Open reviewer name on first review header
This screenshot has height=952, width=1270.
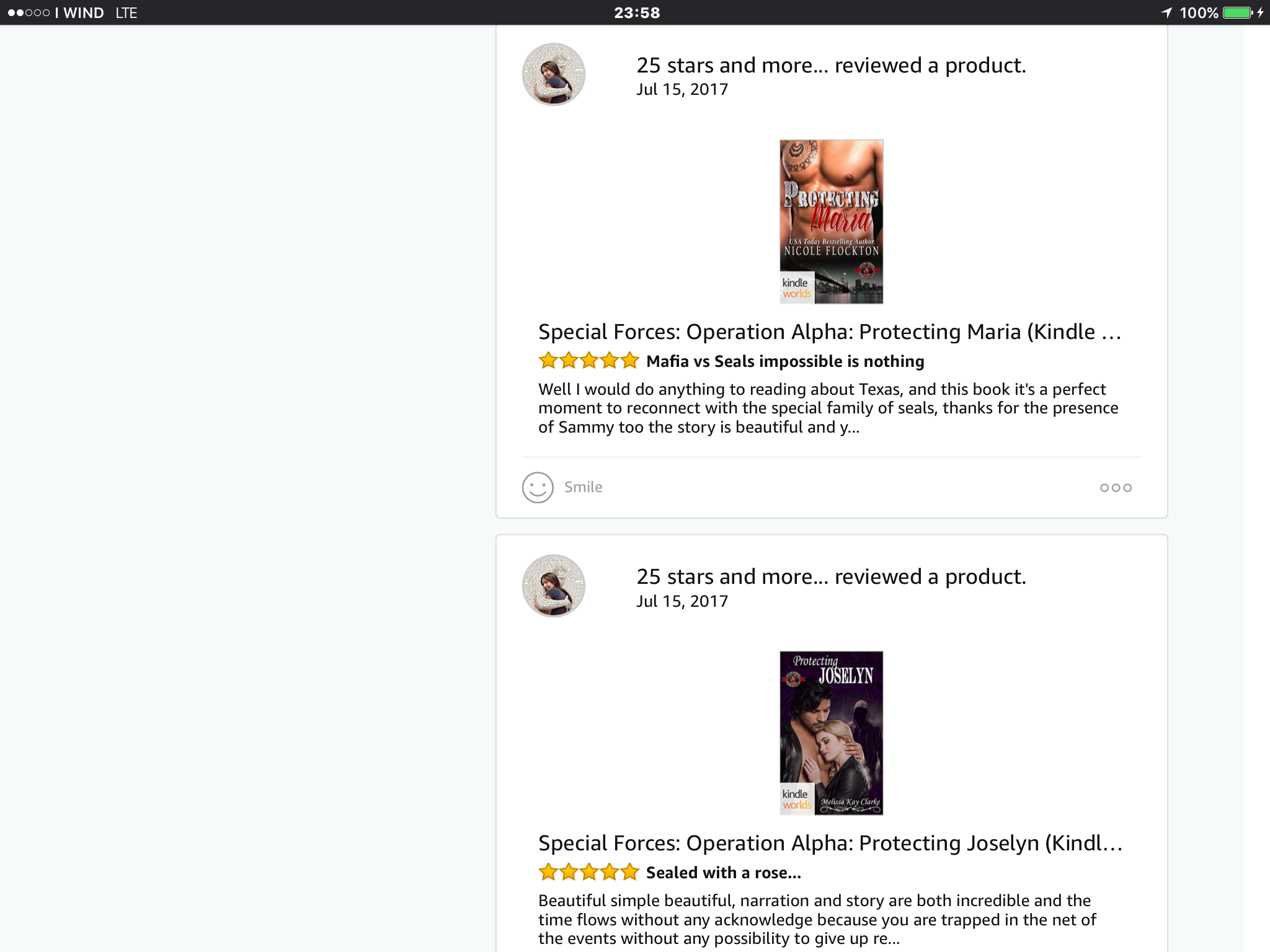pyautogui.click(x=732, y=66)
